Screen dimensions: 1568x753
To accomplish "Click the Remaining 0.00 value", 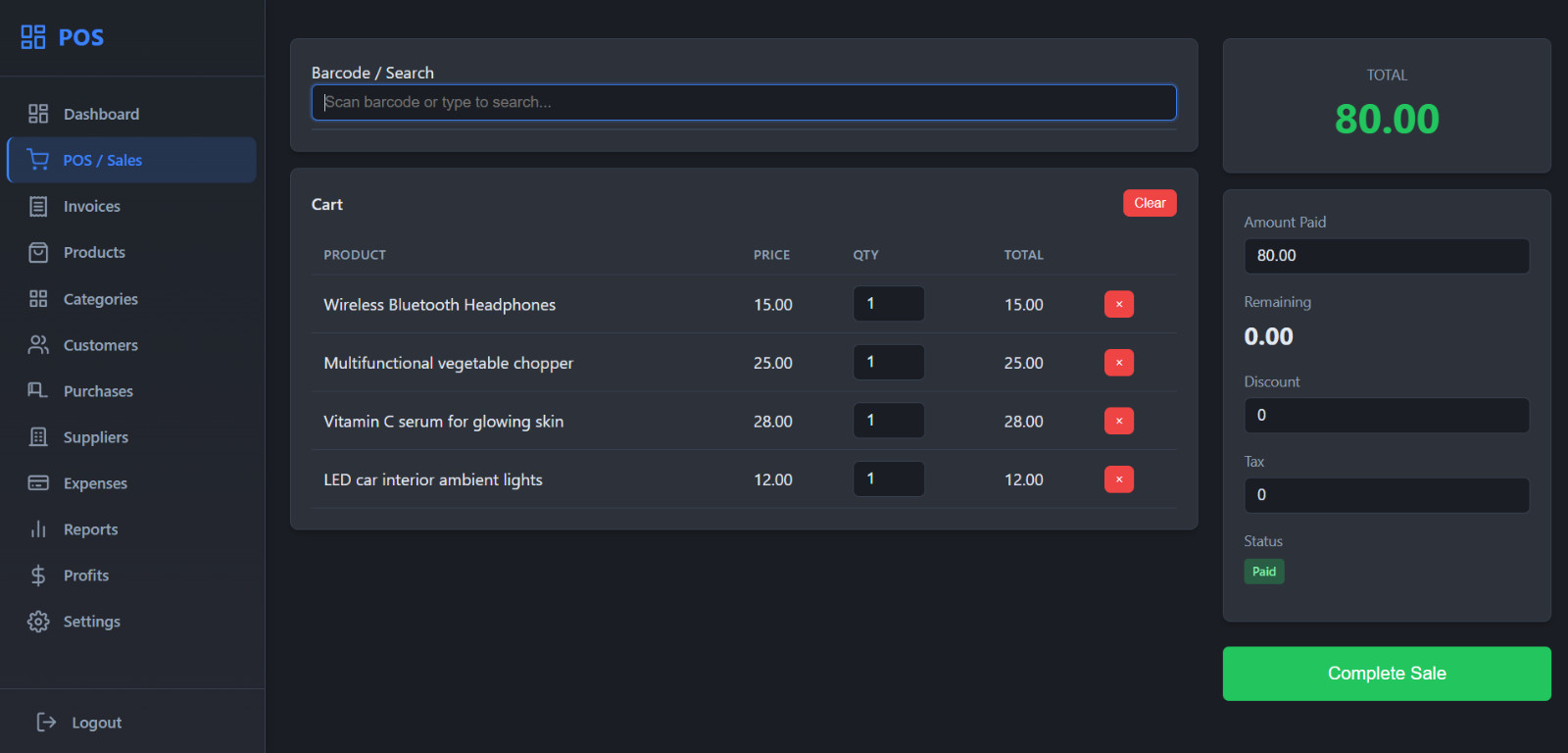I will pyautogui.click(x=1268, y=336).
